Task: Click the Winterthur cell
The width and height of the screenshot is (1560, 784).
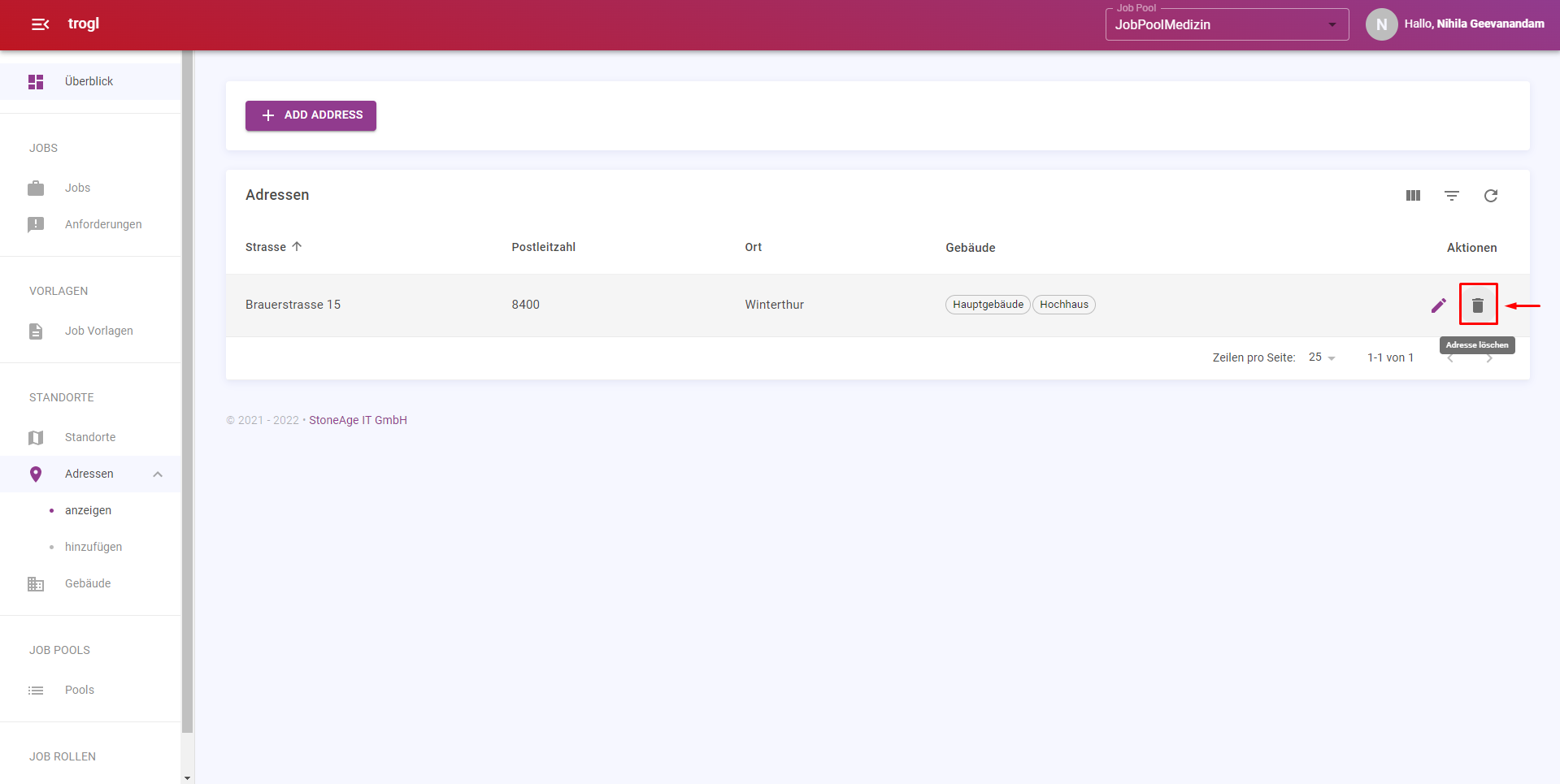Action: tap(774, 305)
